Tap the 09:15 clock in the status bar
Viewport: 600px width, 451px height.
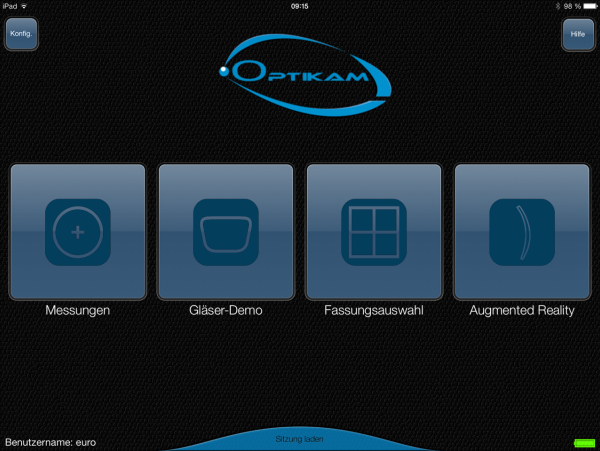click(x=300, y=6)
